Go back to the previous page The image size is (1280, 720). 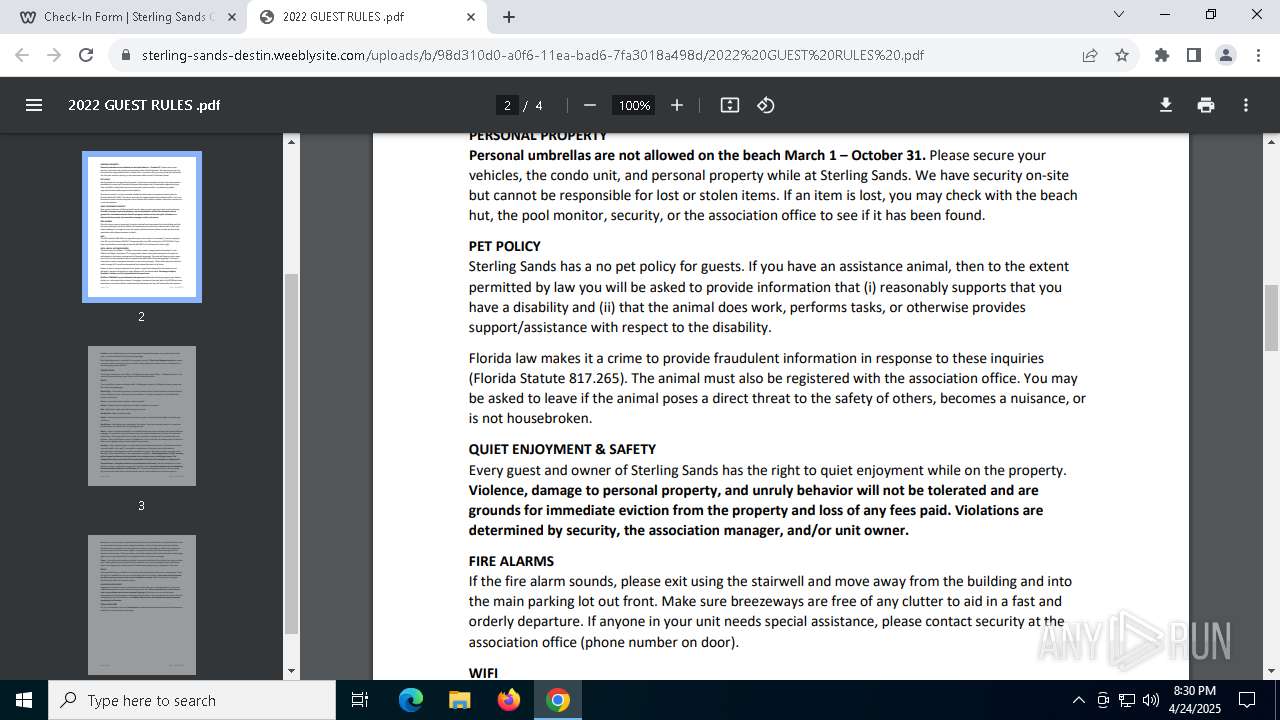pos(22,55)
